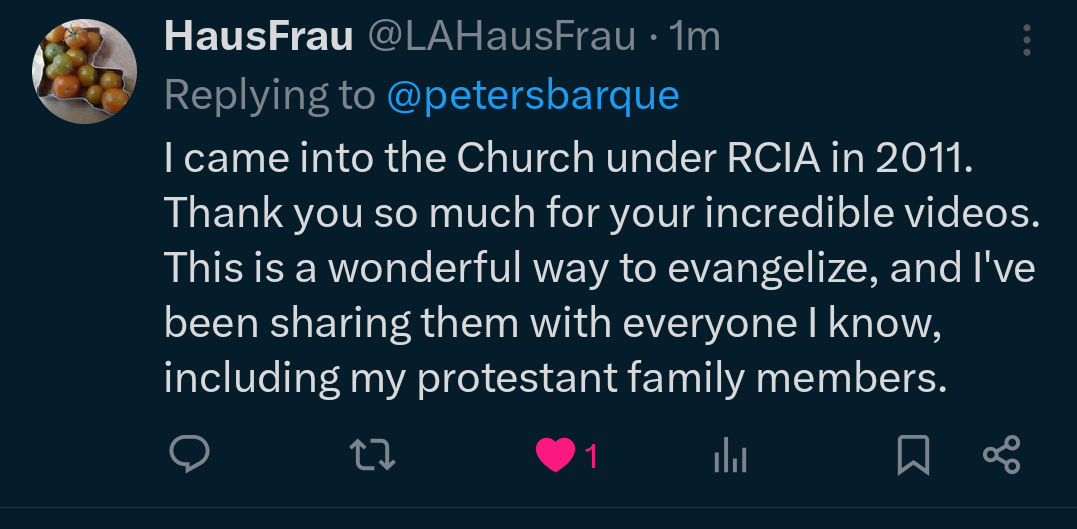Image resolution: width=1077 pixels, height=529 pixels.
Task: Click the 'RCIA in 2011' tweet line
Action: click(x=567, y=158)
